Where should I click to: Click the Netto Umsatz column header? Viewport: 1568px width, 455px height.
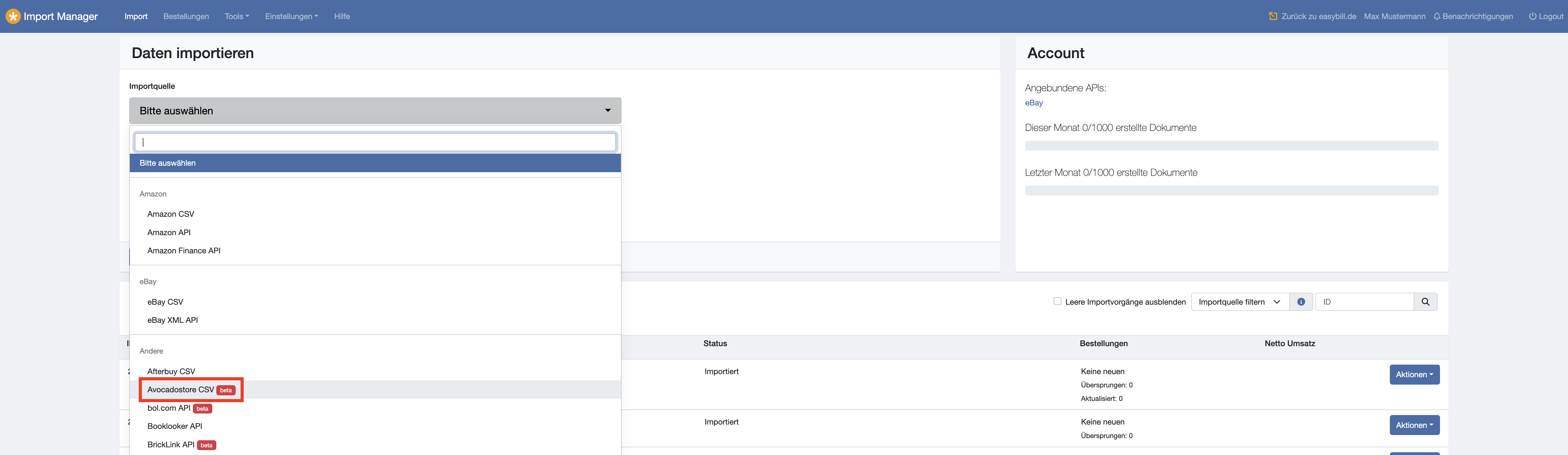1290,344
